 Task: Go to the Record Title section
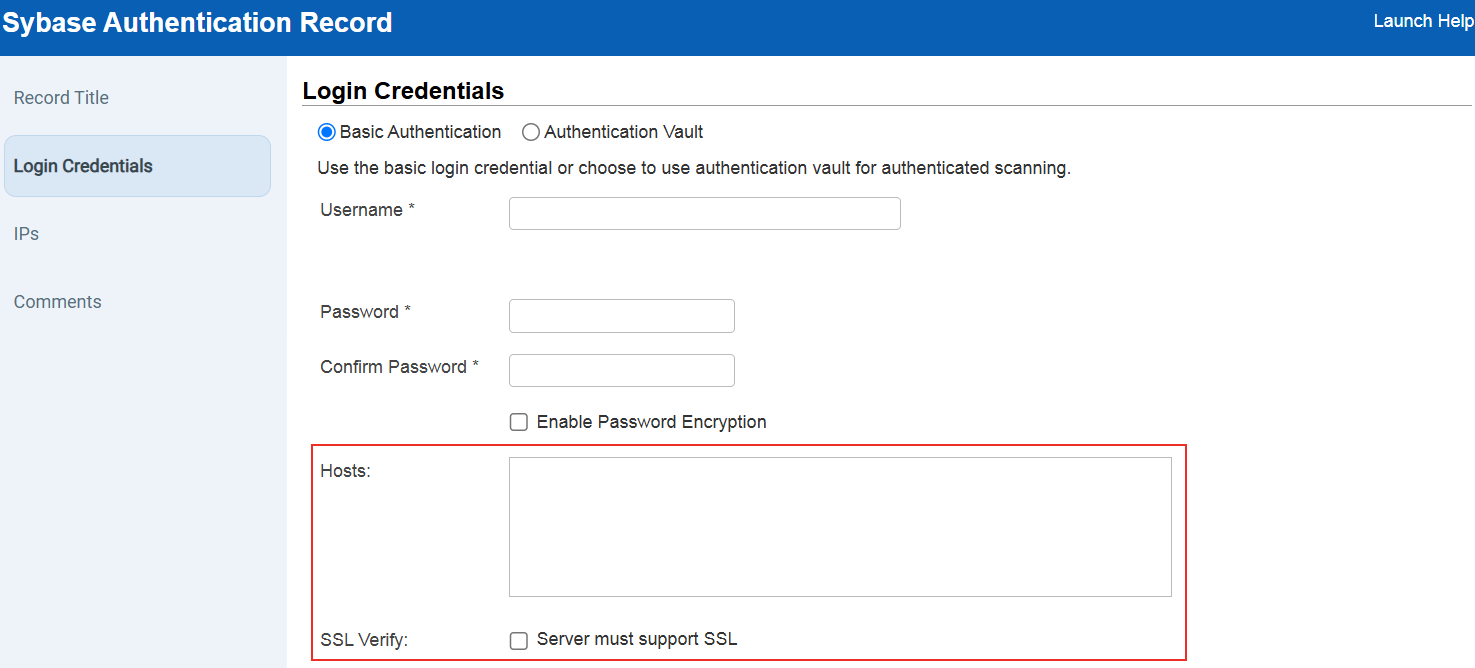click(61, 97)
